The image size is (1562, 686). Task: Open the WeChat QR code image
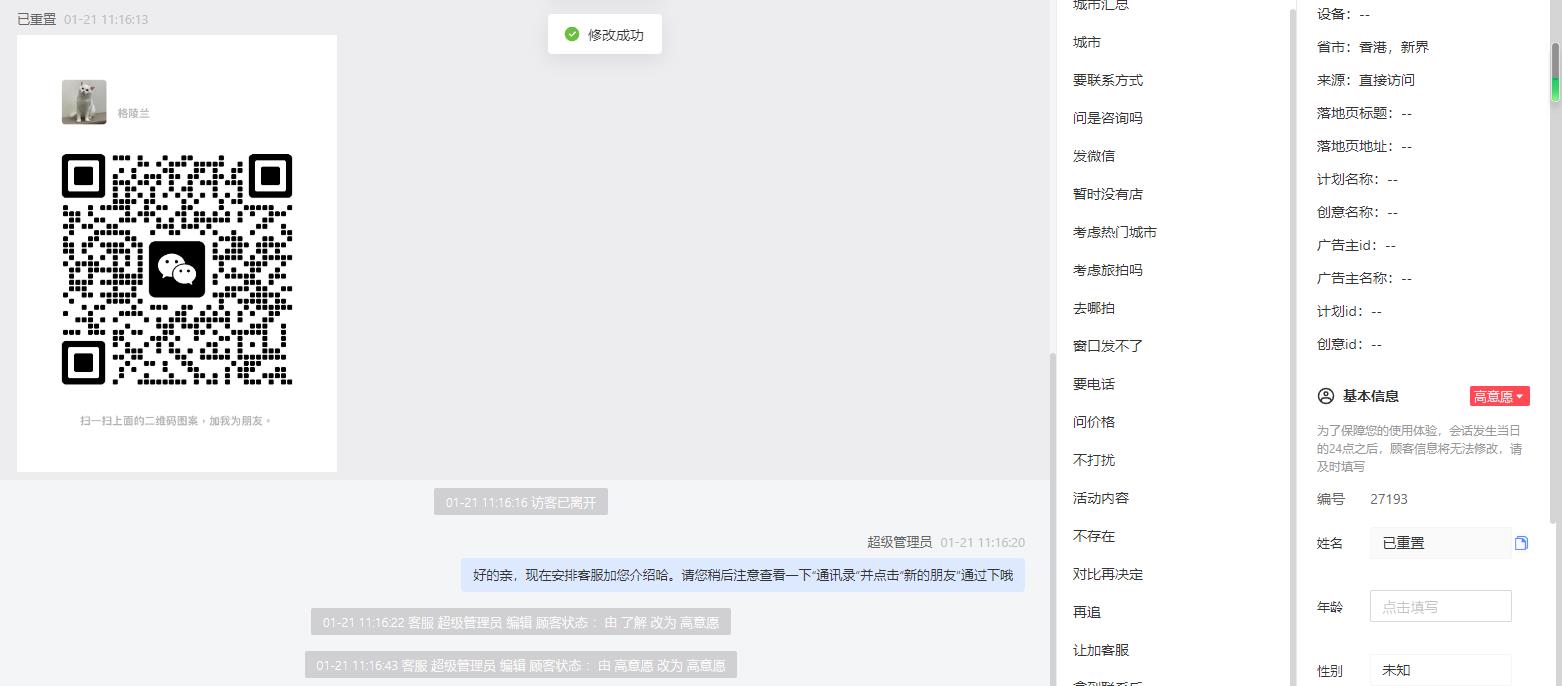(177, 269)
